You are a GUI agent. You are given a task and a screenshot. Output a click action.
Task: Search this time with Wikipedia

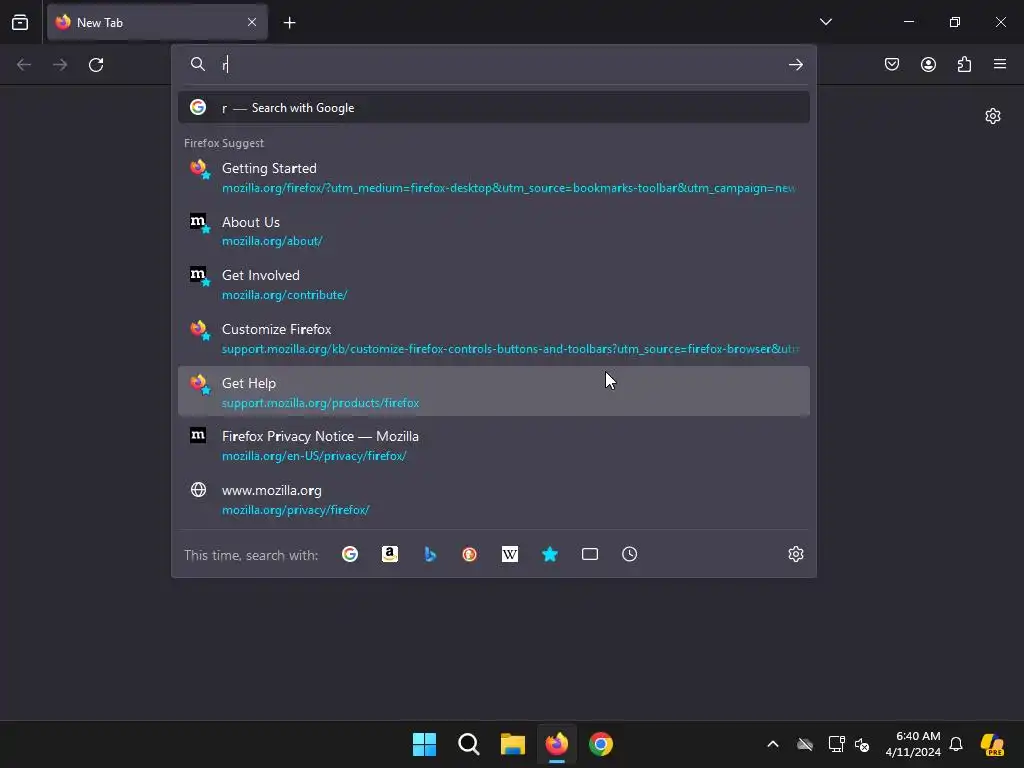(x=510, y=554)
